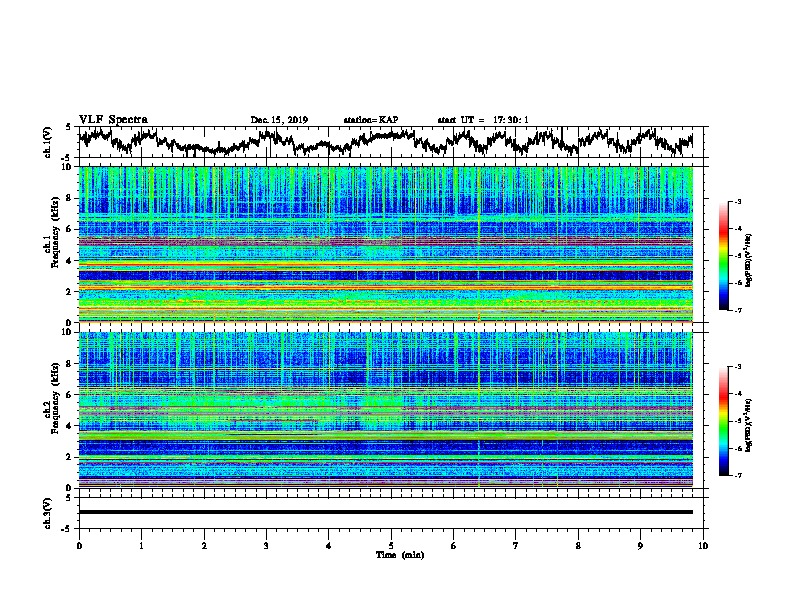Screen dimensions: 792x612
Task: Click time axis tick label "5"
Action: (x=391, y=546)
